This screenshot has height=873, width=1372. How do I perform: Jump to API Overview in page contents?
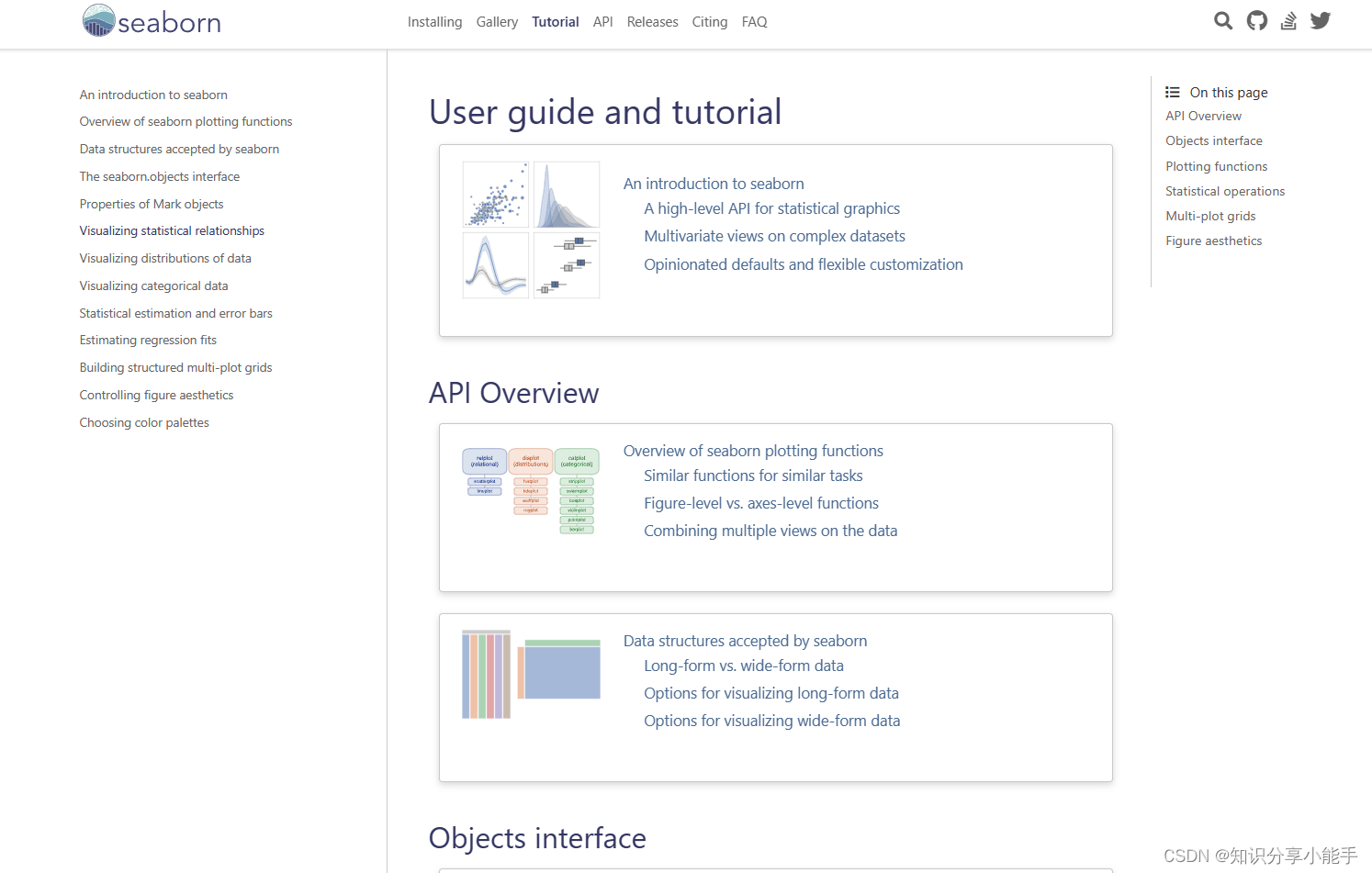pos(1203,116)
